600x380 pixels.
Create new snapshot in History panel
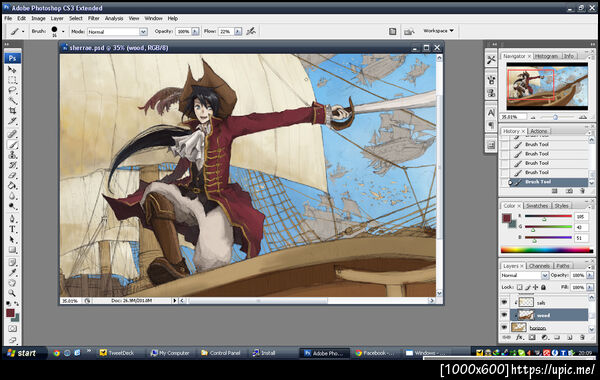coord(569,191)
